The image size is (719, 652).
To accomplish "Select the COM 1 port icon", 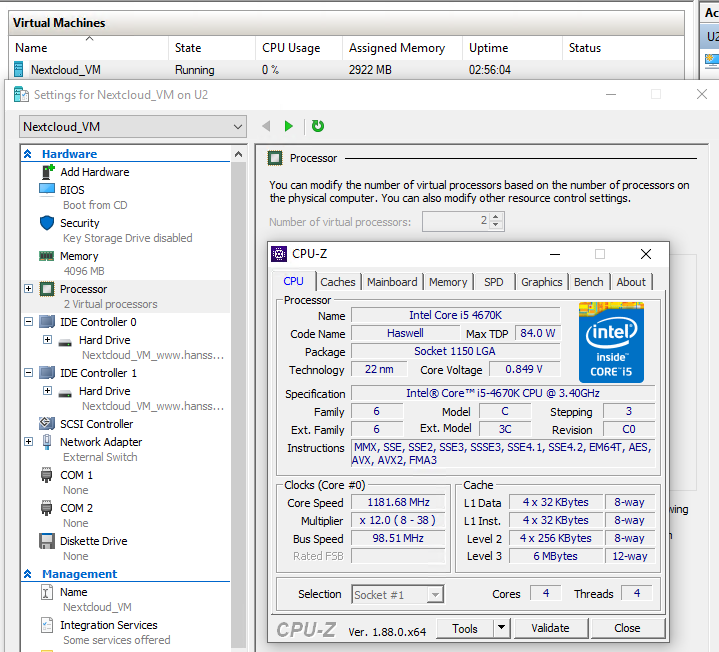I will pyautogui.click(x=46, y=475).
